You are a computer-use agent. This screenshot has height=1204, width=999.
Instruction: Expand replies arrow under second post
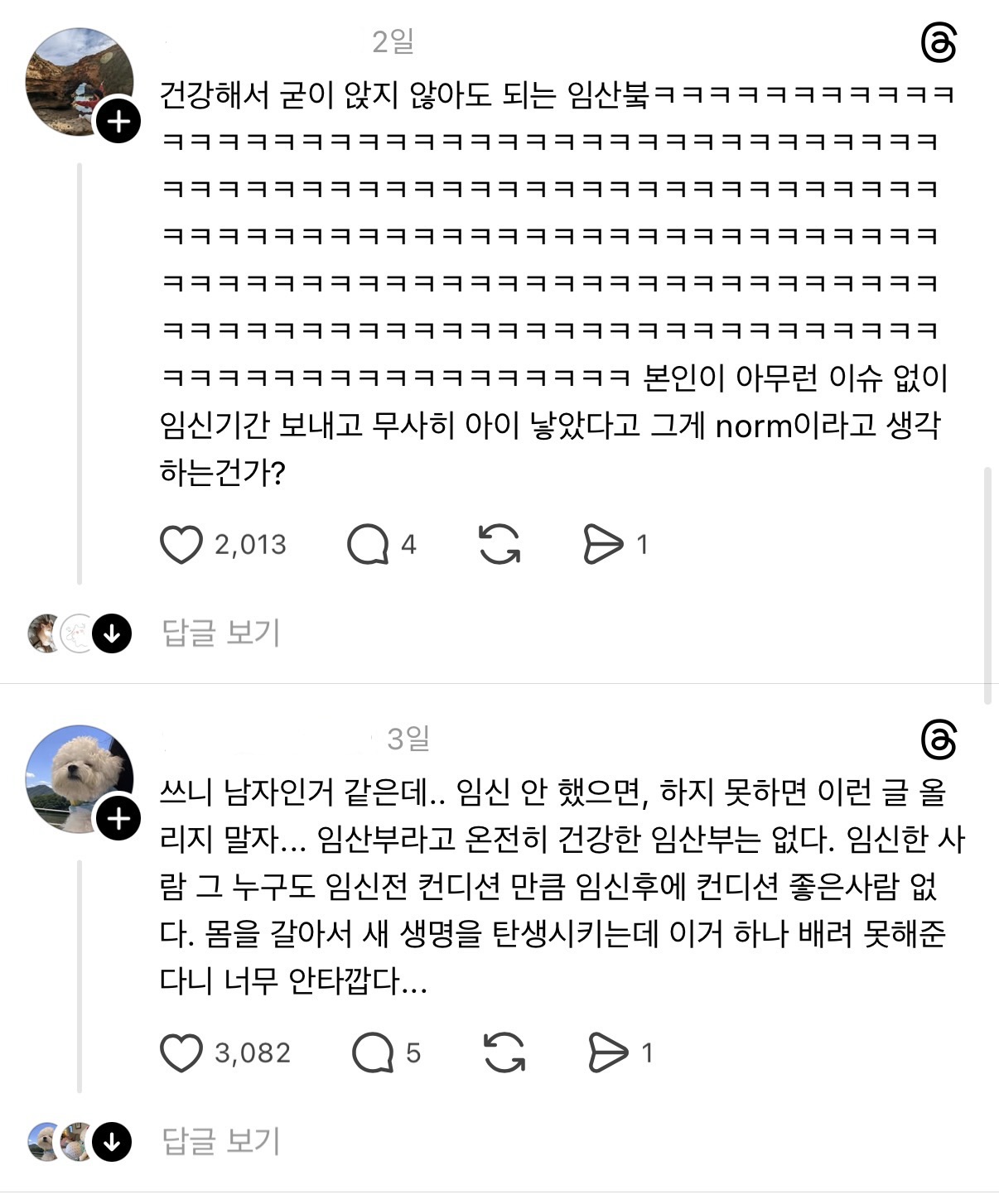click(112, 1143)
